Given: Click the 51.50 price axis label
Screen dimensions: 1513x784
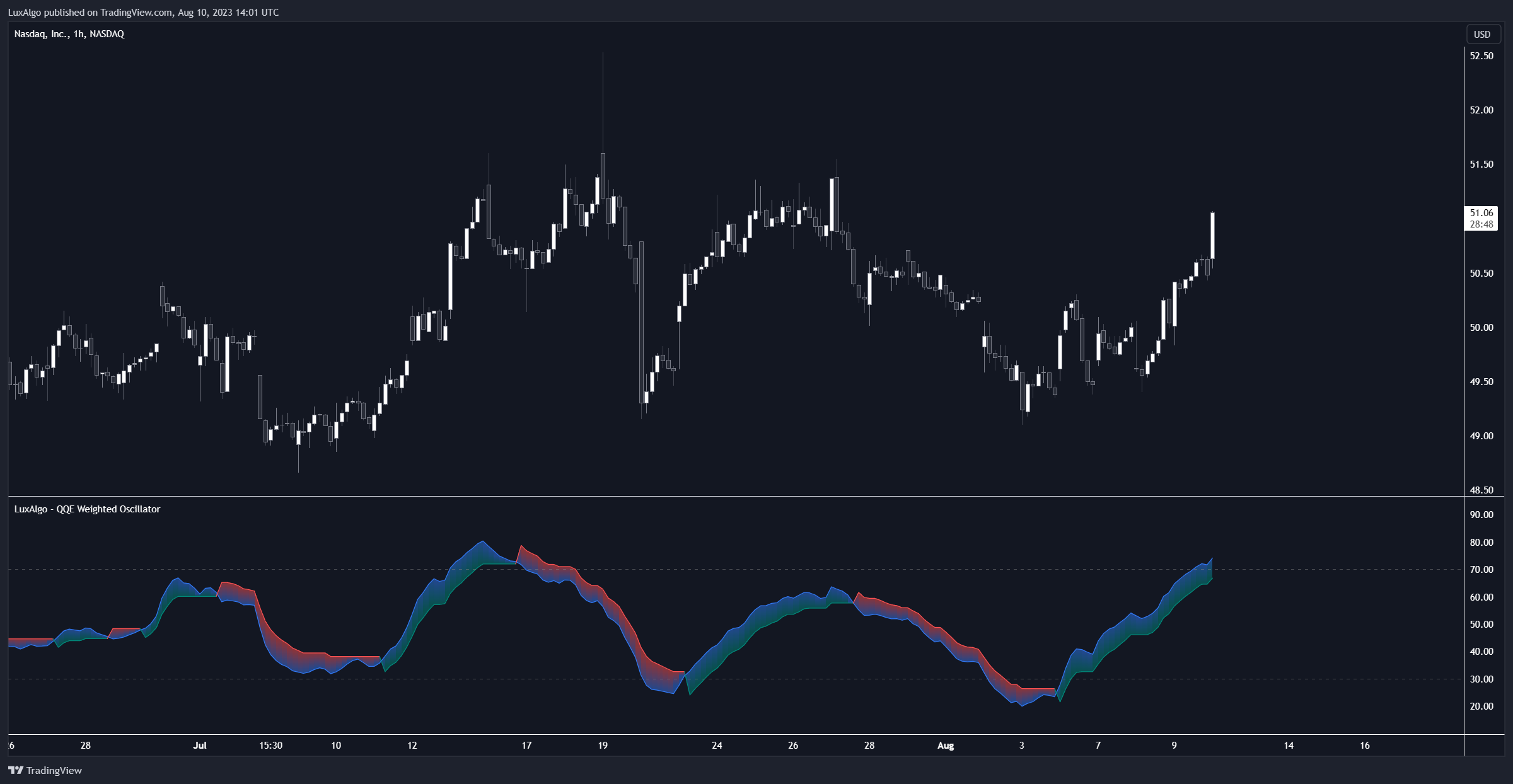Looking at the screenshot, I should [1481, 164].
